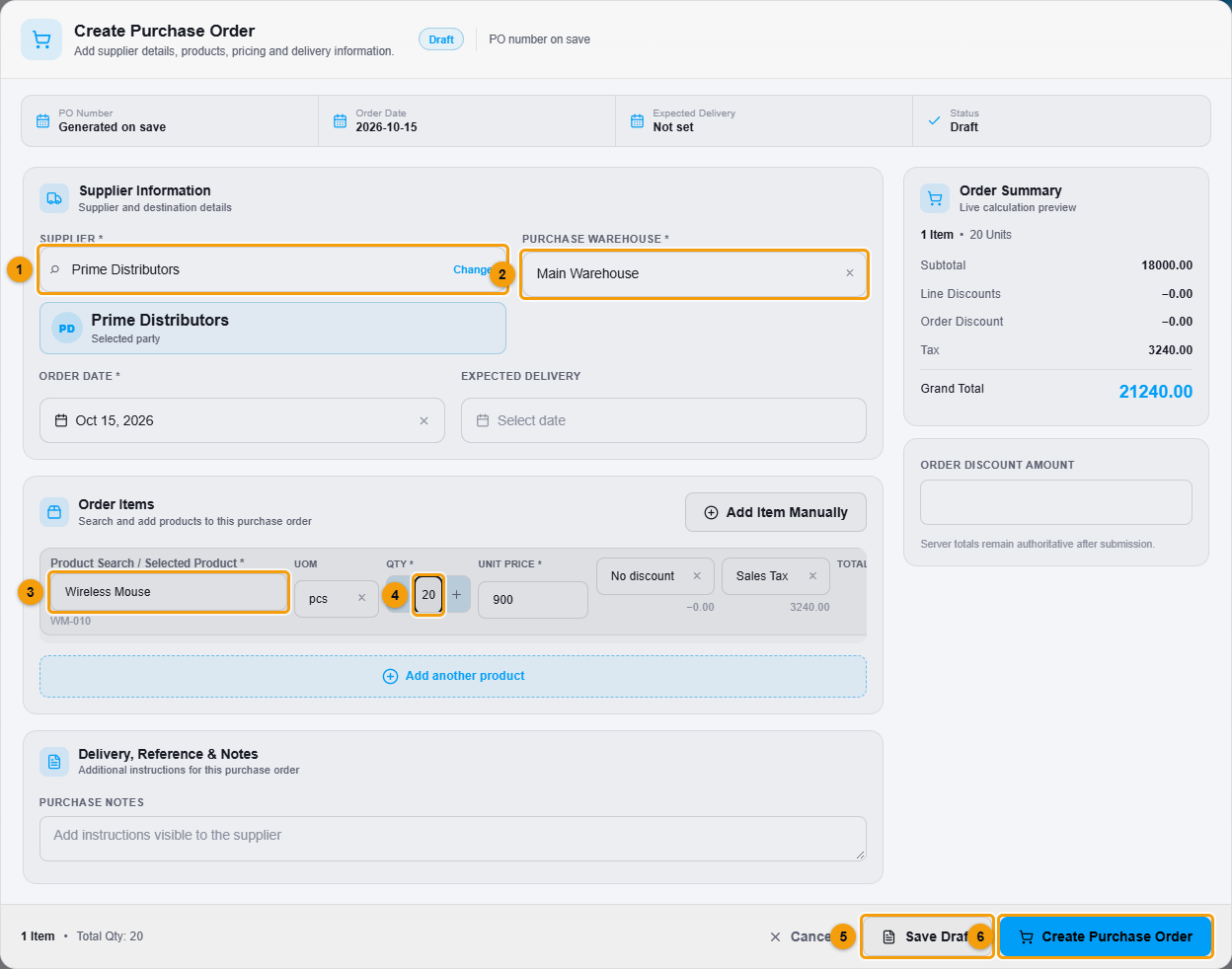
Task: Click the Cancel button
Action: 801,936
